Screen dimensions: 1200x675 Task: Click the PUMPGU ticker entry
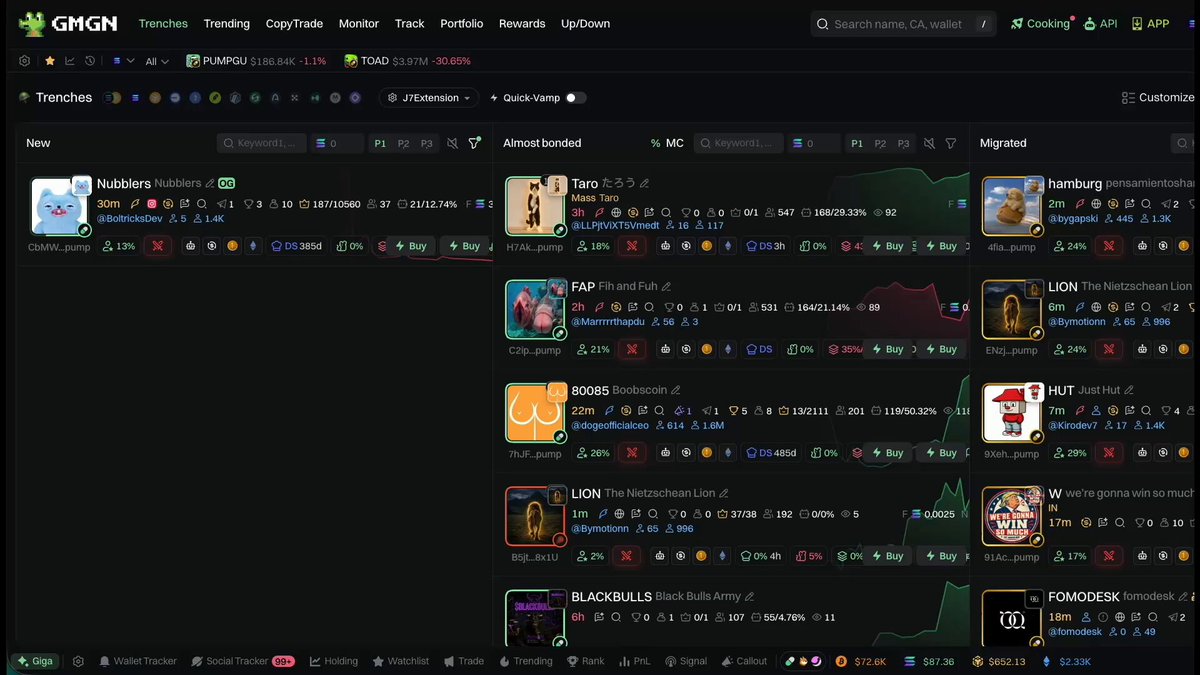tap(256, 61)
